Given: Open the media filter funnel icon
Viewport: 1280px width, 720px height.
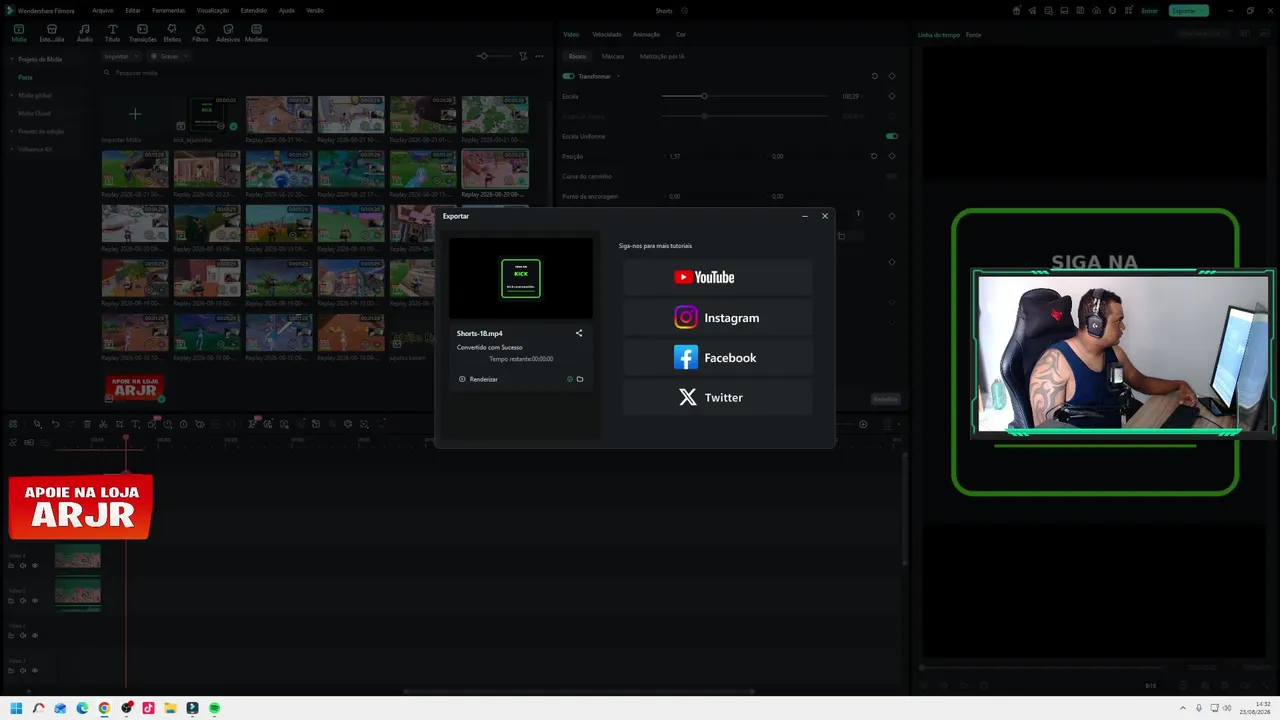Looking at the screenshot, I should [523, 56].
